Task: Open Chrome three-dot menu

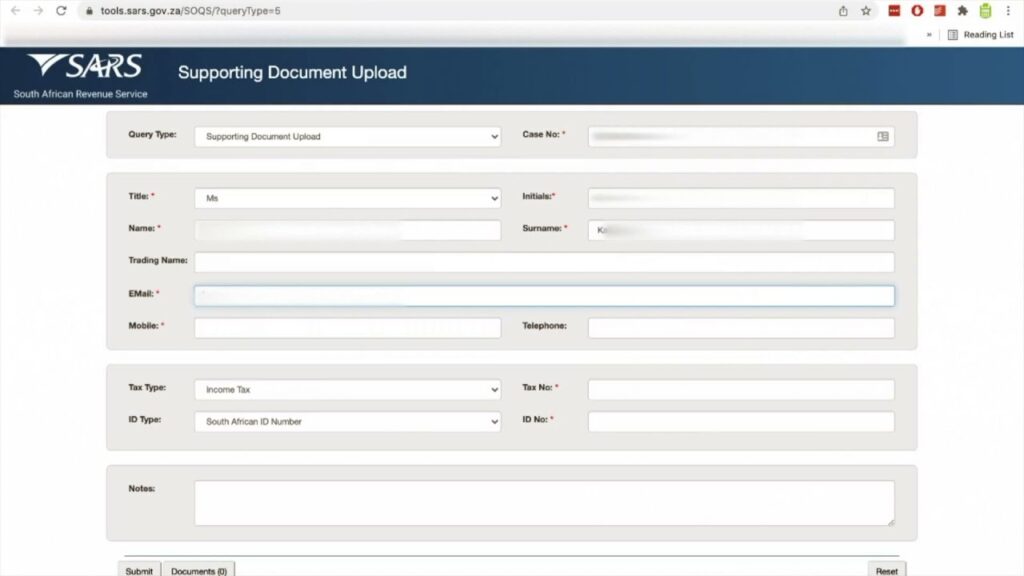Action: 1008,10
